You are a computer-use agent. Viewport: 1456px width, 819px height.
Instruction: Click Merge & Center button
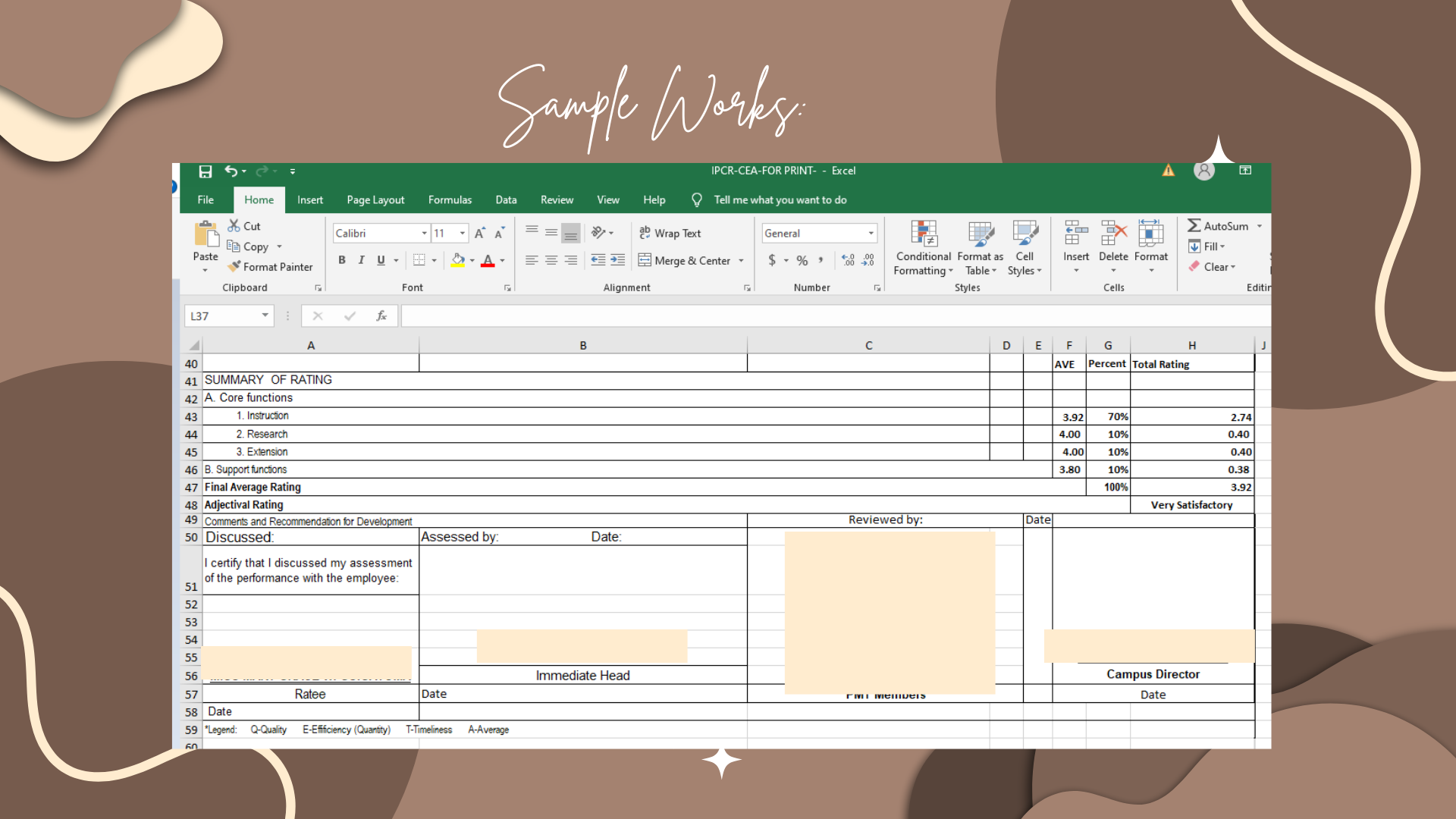685,260
